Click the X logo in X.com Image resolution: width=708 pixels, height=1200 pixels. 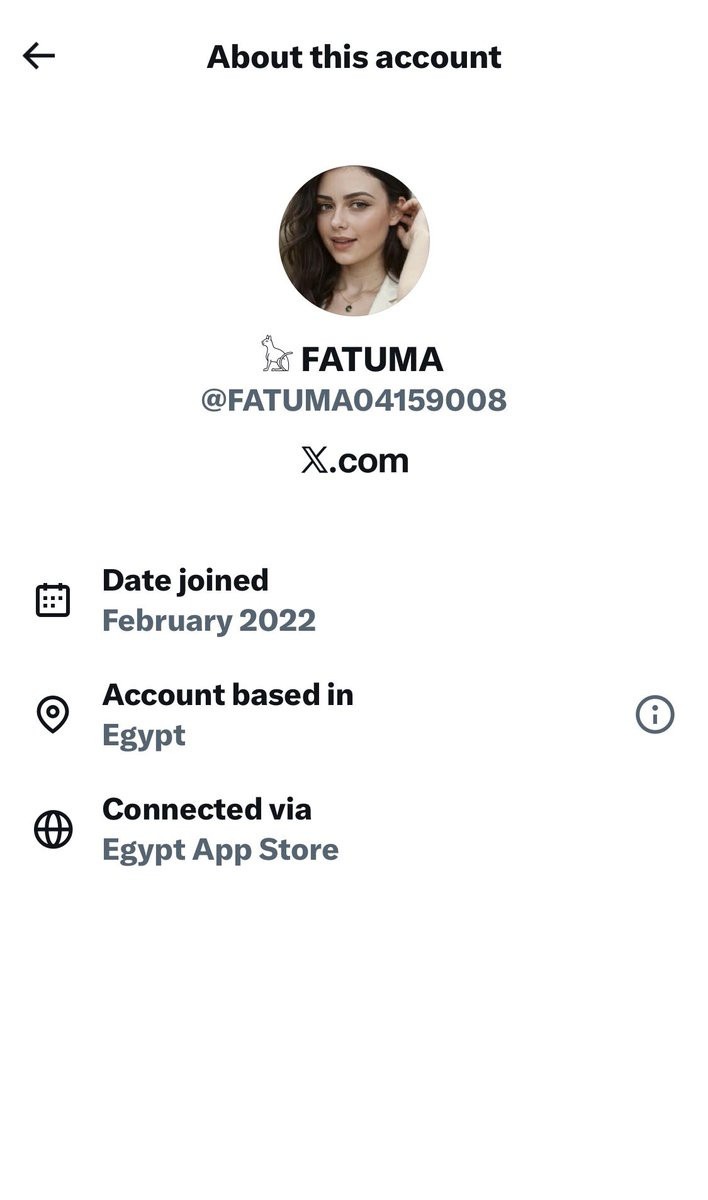pos(314,461)
